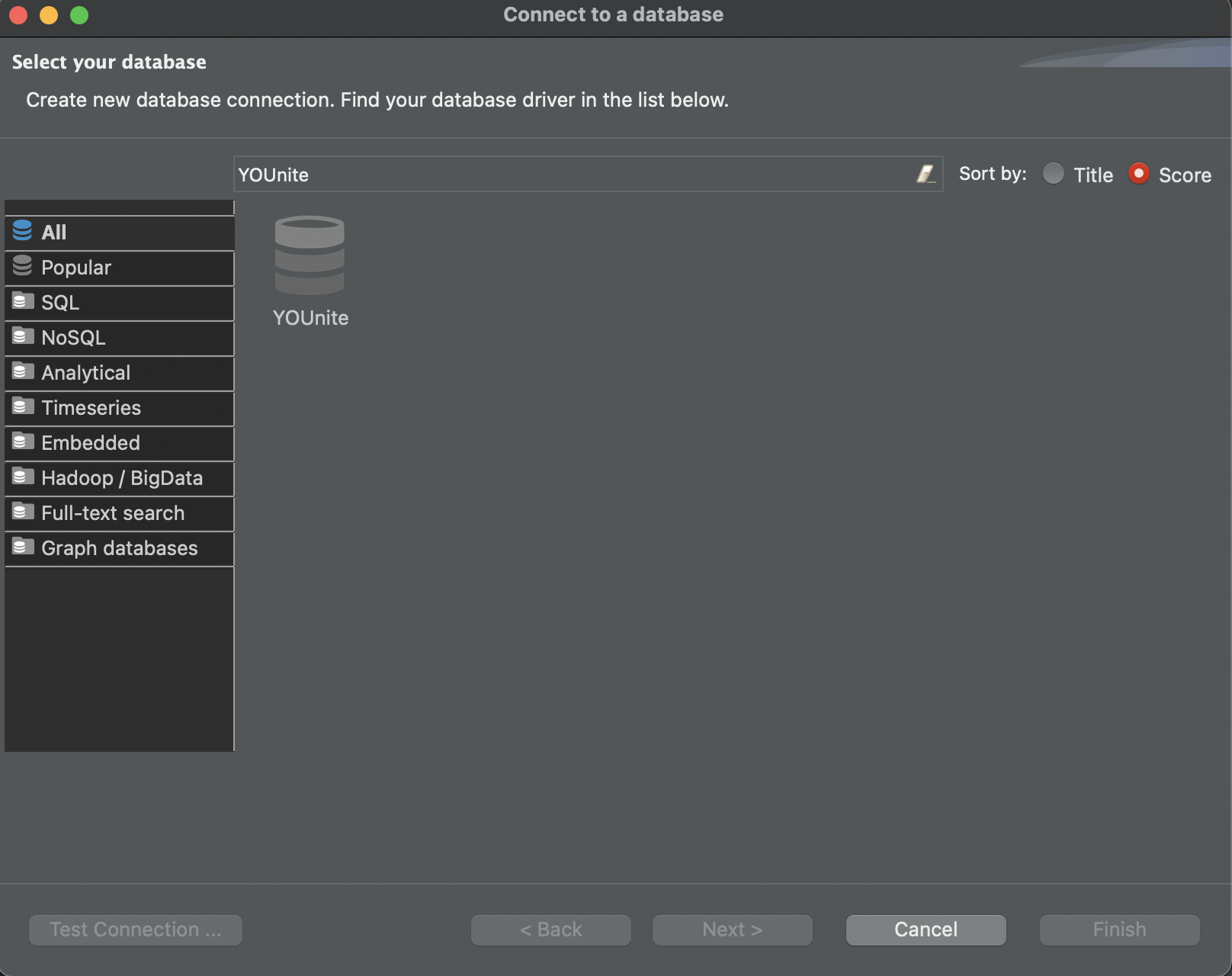1232x976 pixels.
Task: Click the blue All category database icon
Action: (x=22, y=231)
